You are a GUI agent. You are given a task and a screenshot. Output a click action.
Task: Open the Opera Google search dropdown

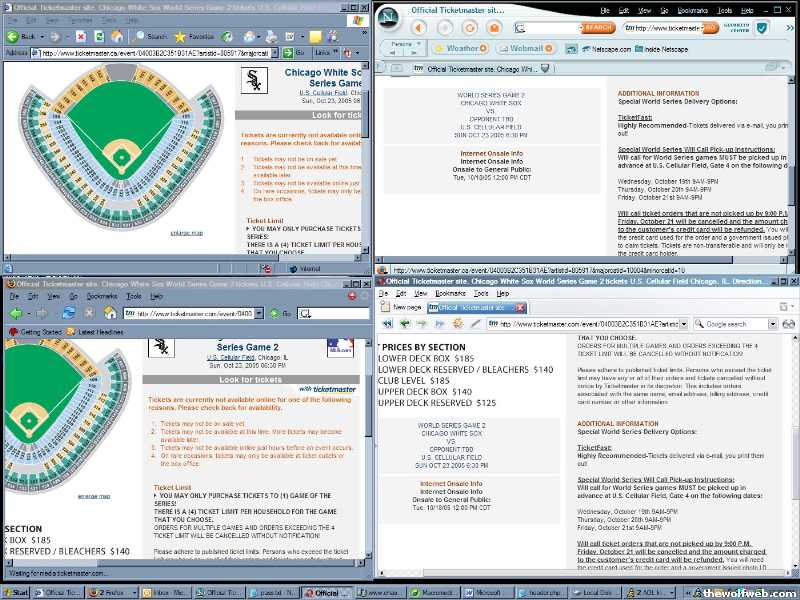click(773, 324)
